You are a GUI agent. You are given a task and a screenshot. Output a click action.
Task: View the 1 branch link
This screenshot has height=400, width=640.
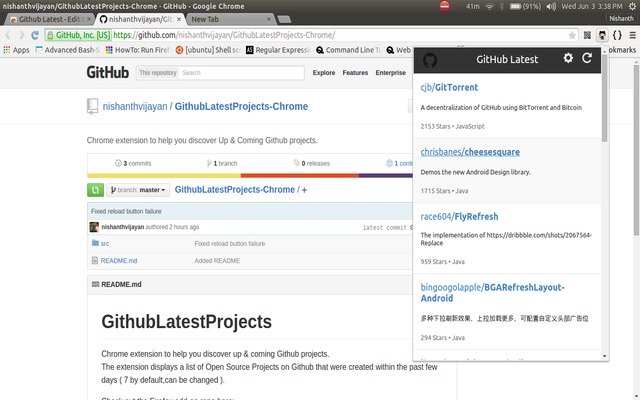point(222,163)
